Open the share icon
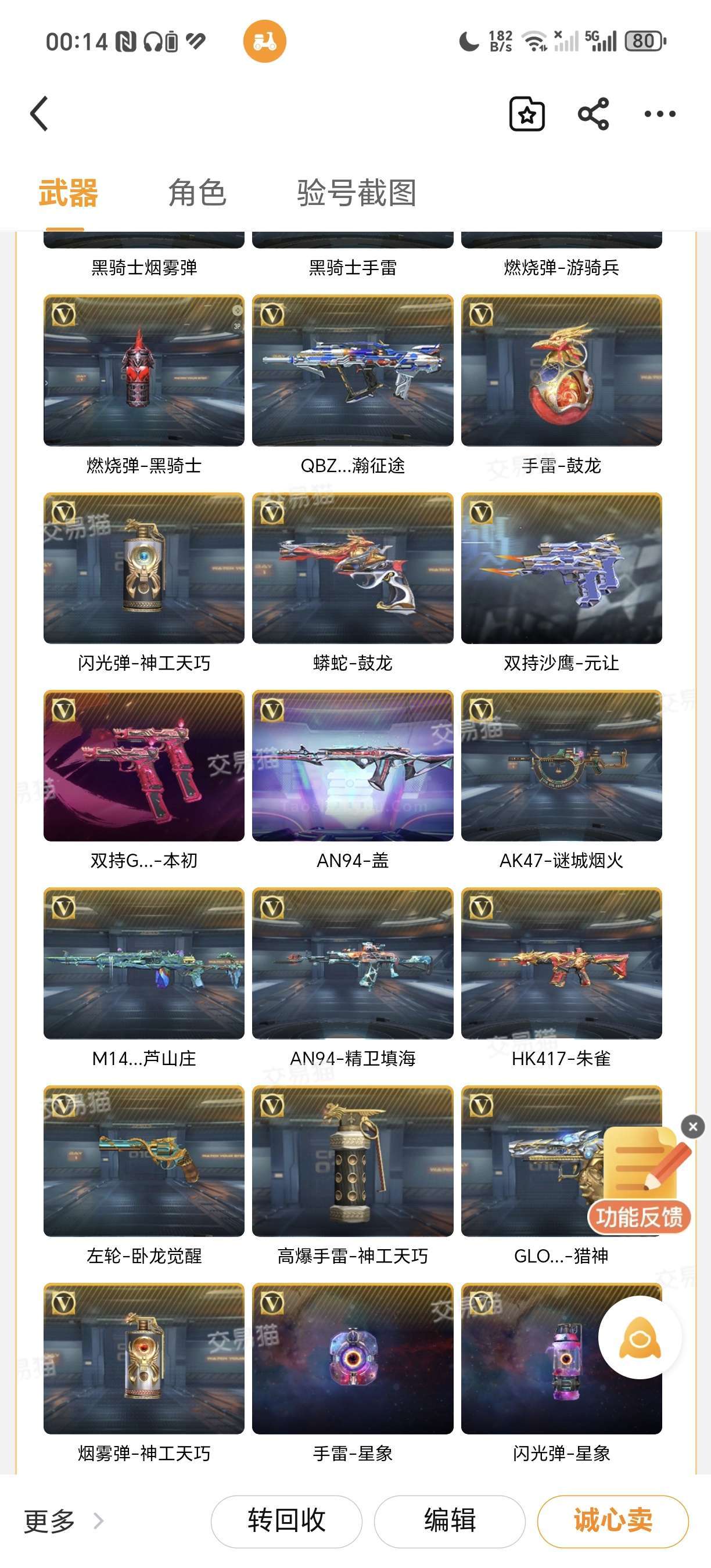 coord(593,114)
